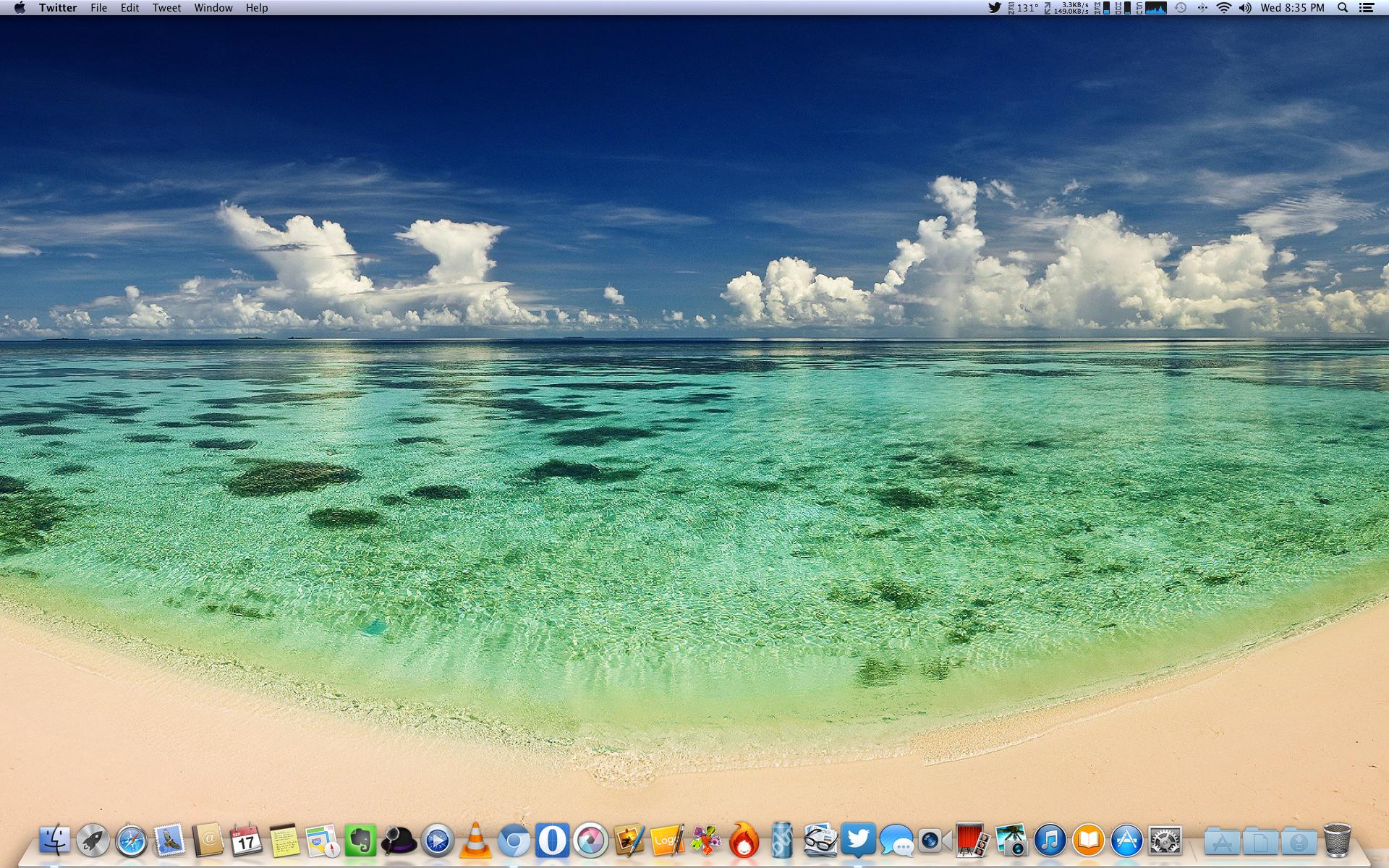Click the Spotlight search magnifier
Image resolution: width=1389 pixels, height=868 pixels.
point(1343,8)
